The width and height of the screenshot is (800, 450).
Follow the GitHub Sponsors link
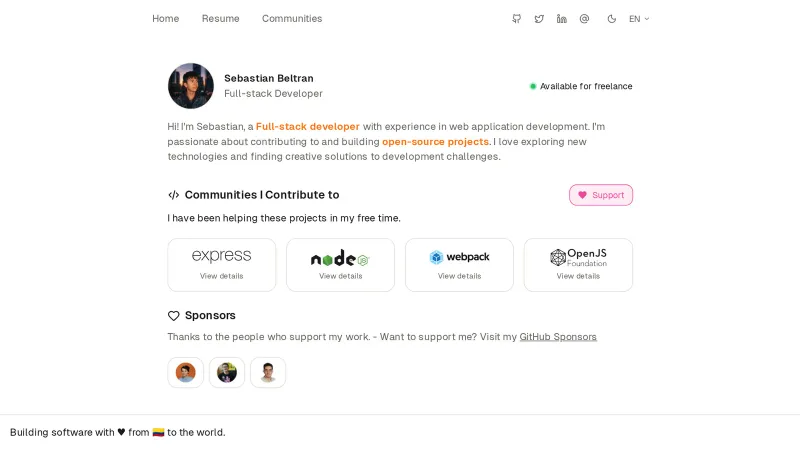[x=558, y=337]
